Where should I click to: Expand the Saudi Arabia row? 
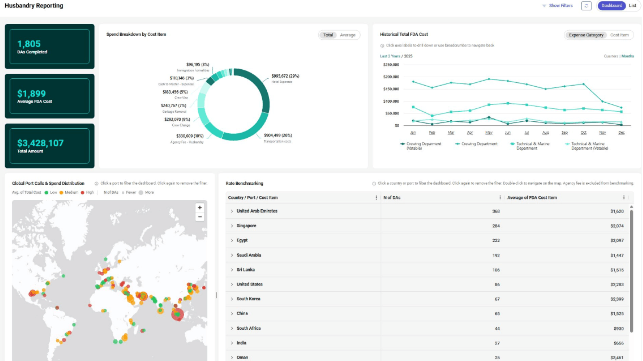[x=232, y=255]
